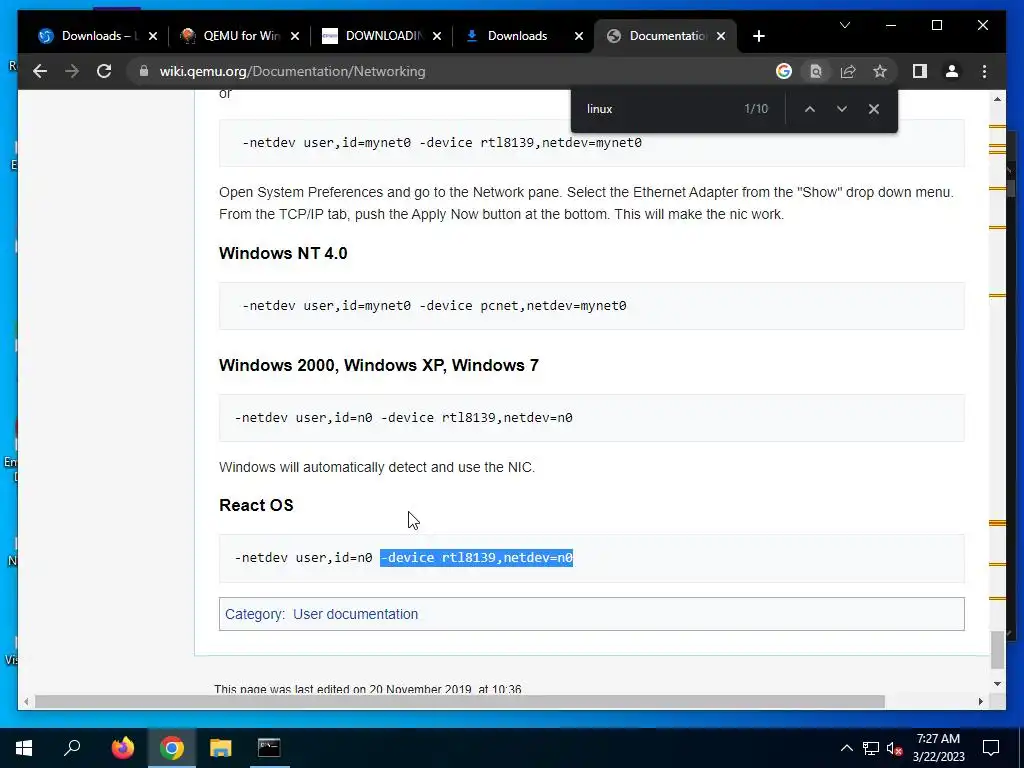The width and height of the screenshot is (1024, 768).
Task: Open File Explorer from the taskbar
Action: point(221,748)
